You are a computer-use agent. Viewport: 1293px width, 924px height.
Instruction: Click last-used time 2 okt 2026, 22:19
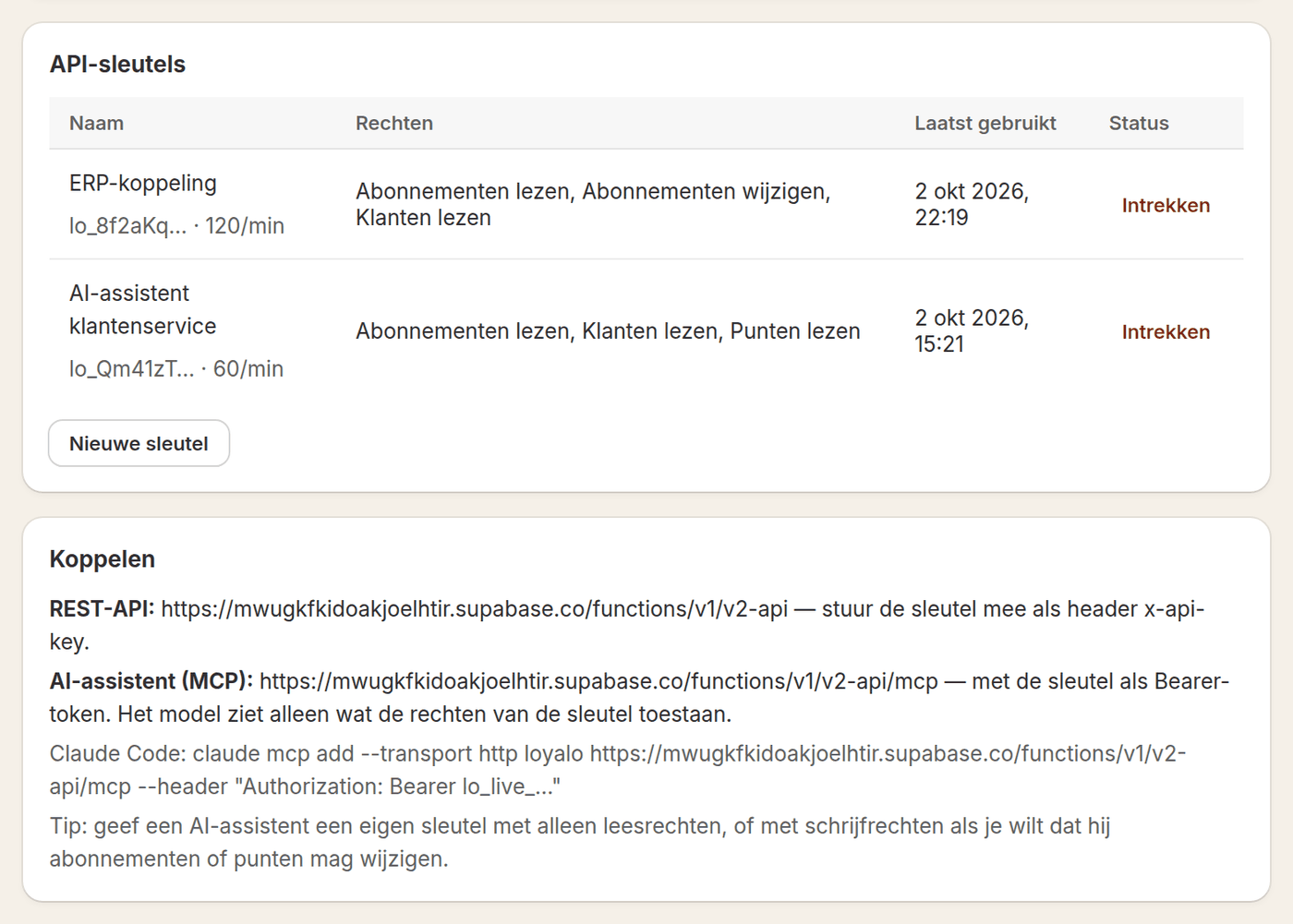pyautogui.click(x=972, y=204)
